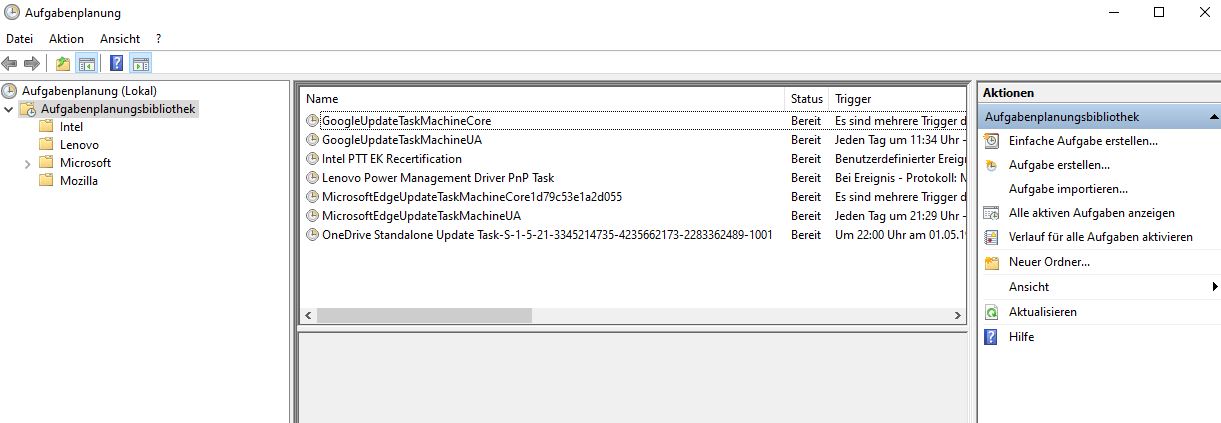Click the clock icon of OneDrive Standalone Update Task
Screen dimensions: 1221x423
point(312,235)
